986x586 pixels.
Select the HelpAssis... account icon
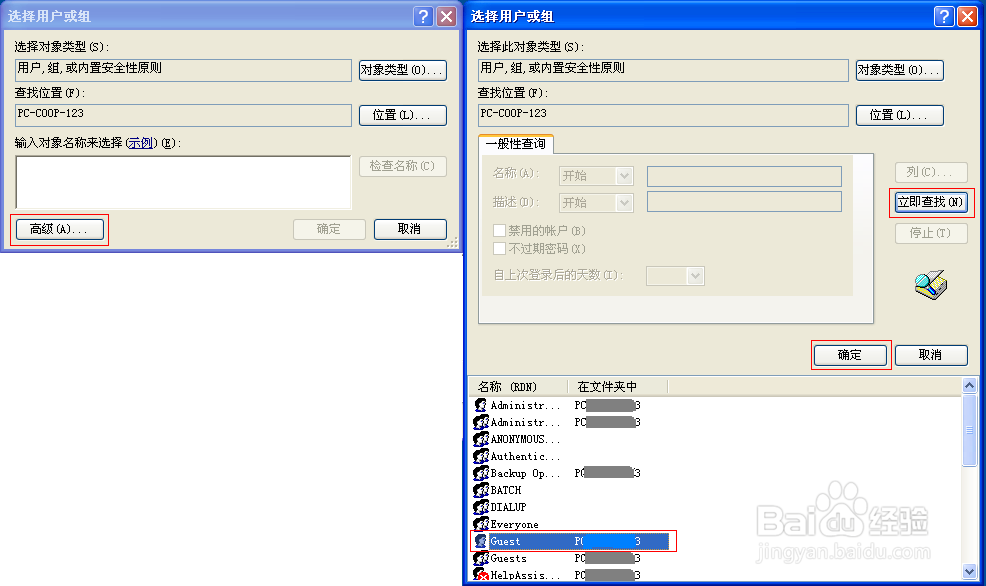pyautogui.click(x=481, y=575)
